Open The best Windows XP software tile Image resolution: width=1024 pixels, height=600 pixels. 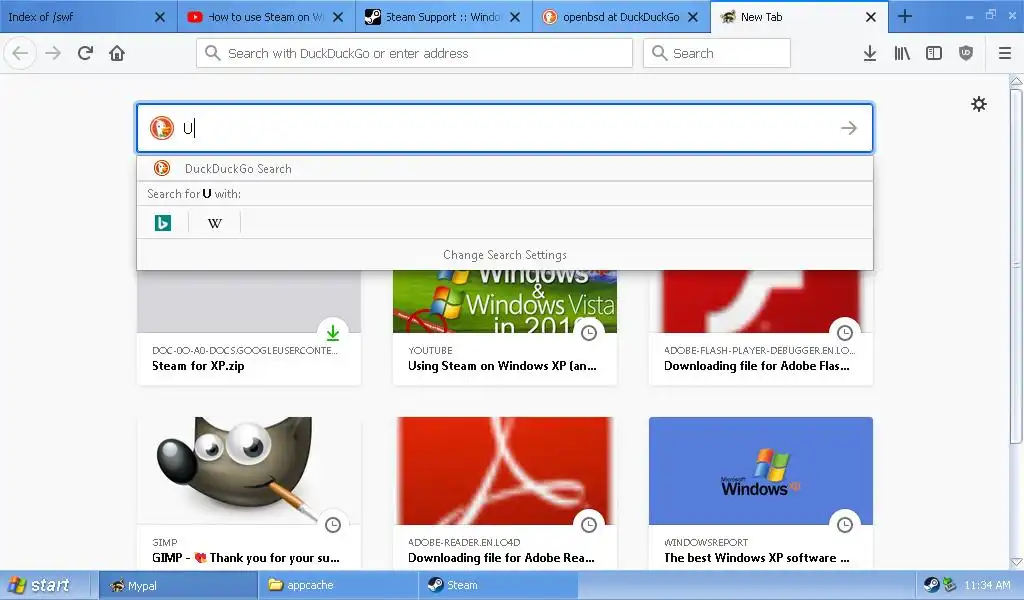(x=761, y=493)
